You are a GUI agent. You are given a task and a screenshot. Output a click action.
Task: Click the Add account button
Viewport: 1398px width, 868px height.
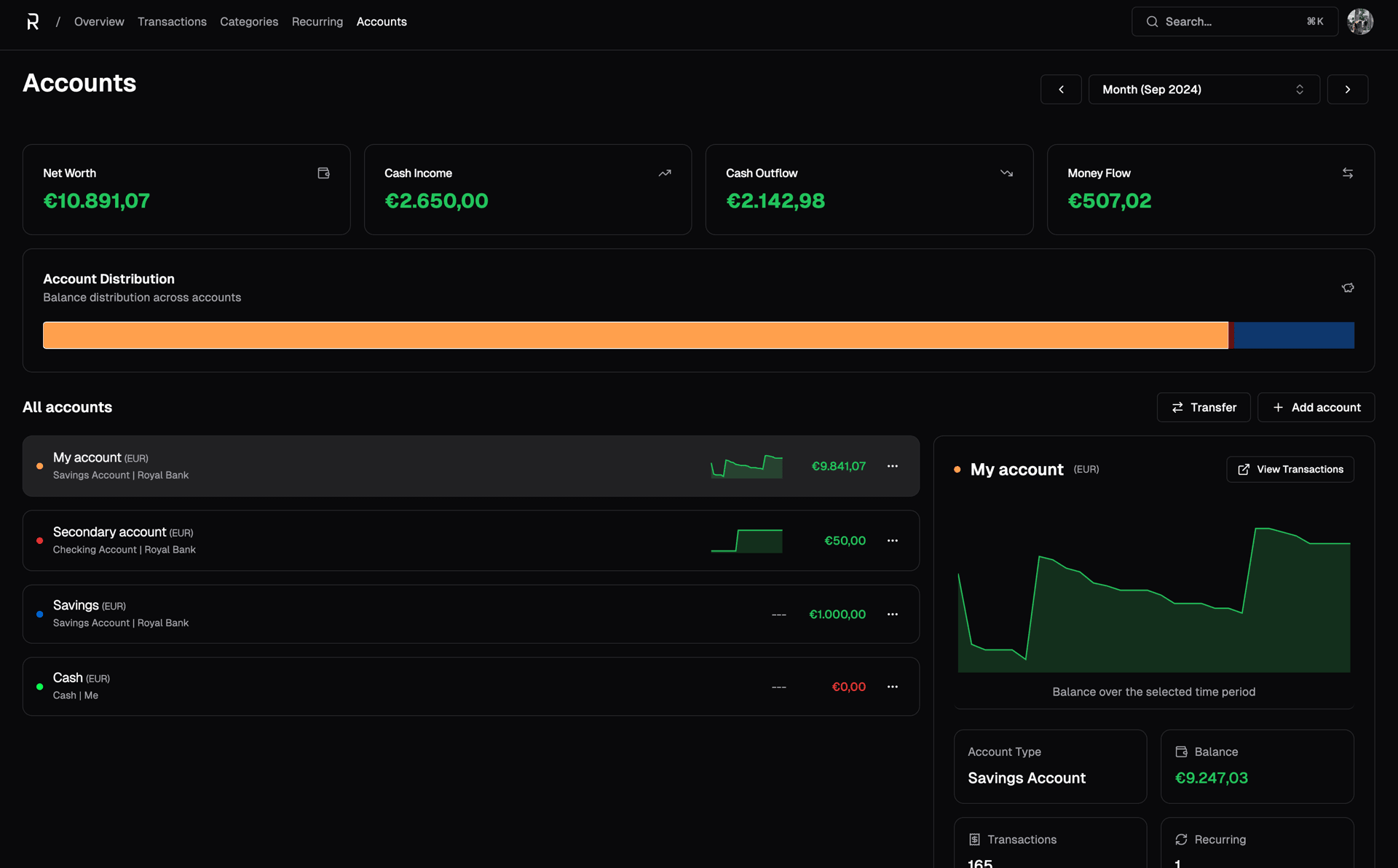pos(1316,407)
